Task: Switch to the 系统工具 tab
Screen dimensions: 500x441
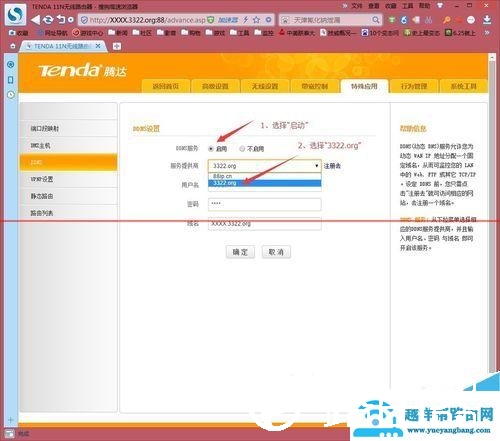Action: [x=464, y=86]
